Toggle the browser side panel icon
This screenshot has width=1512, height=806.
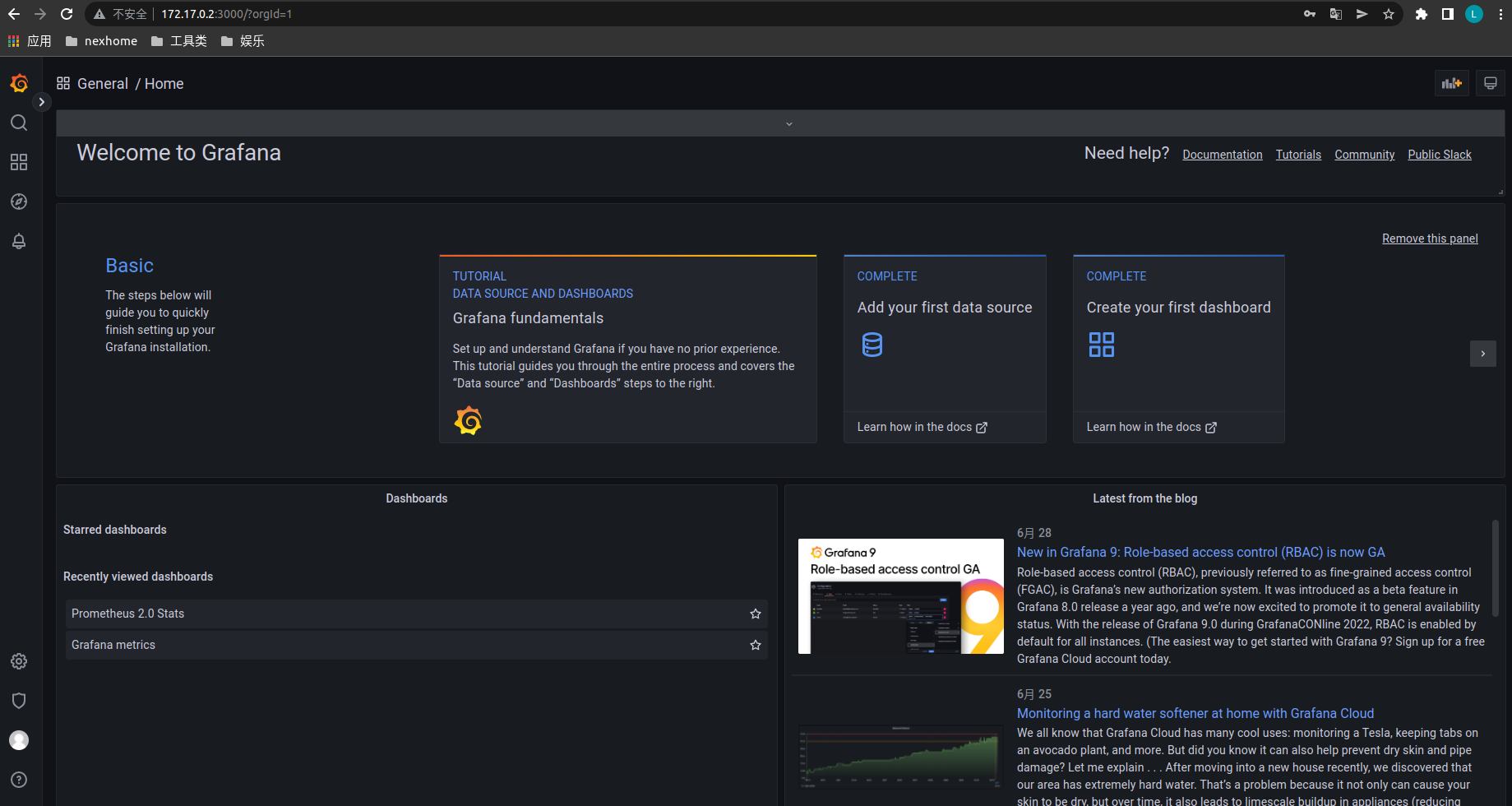pyautogui.click(x=1448, y=14)
